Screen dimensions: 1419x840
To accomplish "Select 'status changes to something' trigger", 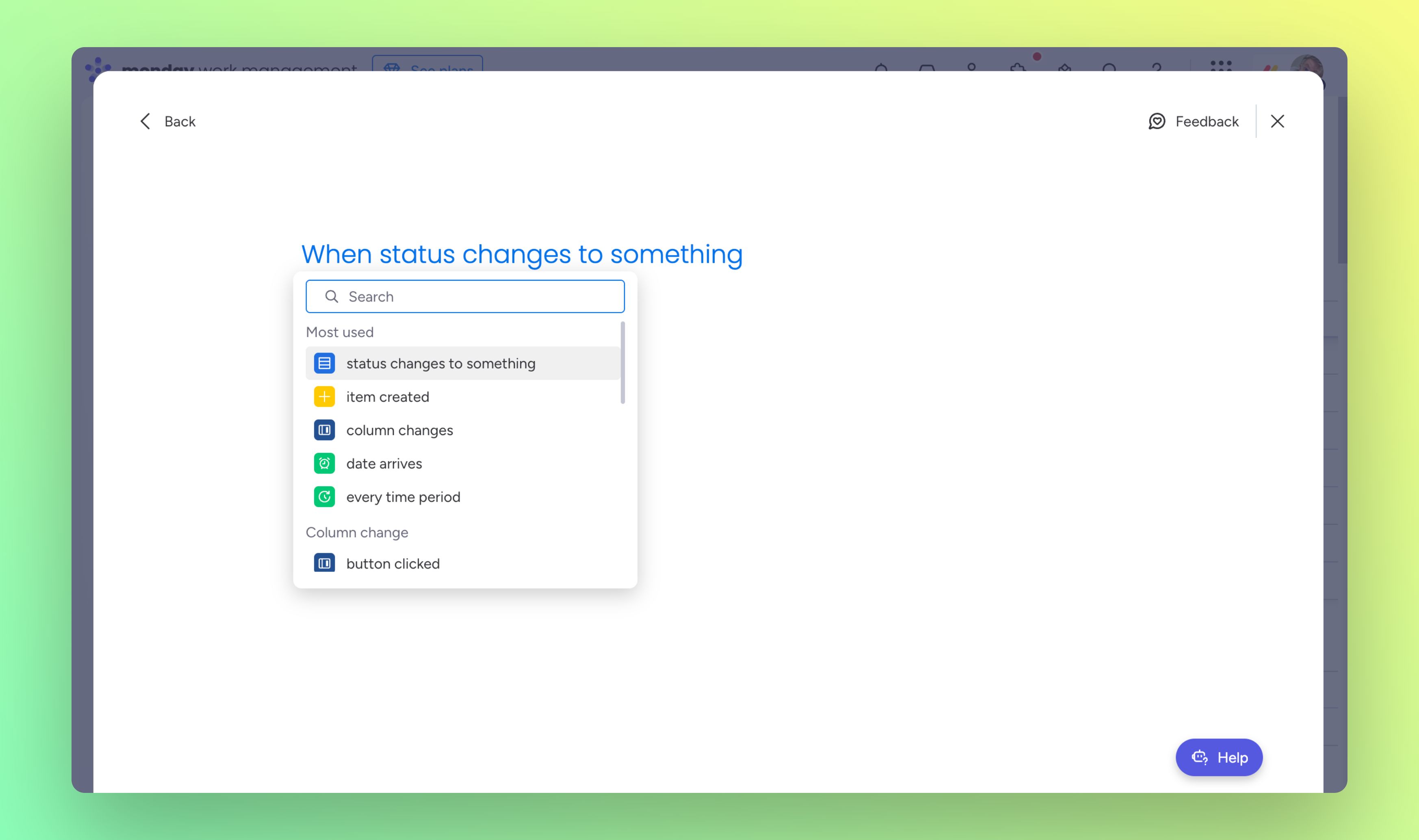I will 440,364.
